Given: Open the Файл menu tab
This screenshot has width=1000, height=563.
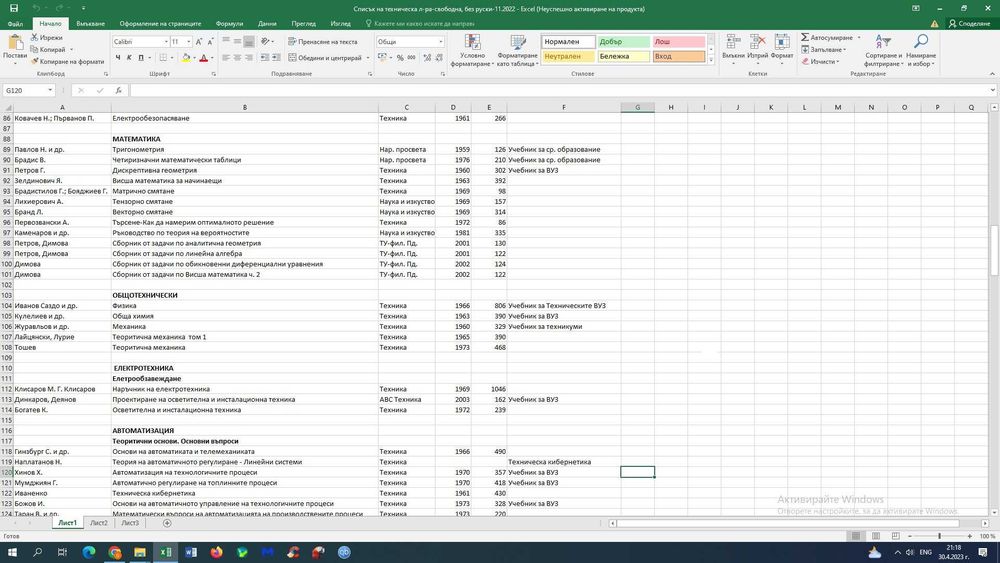Looking at the screenshot, I should pyautogui.click(x=15, y=24).
